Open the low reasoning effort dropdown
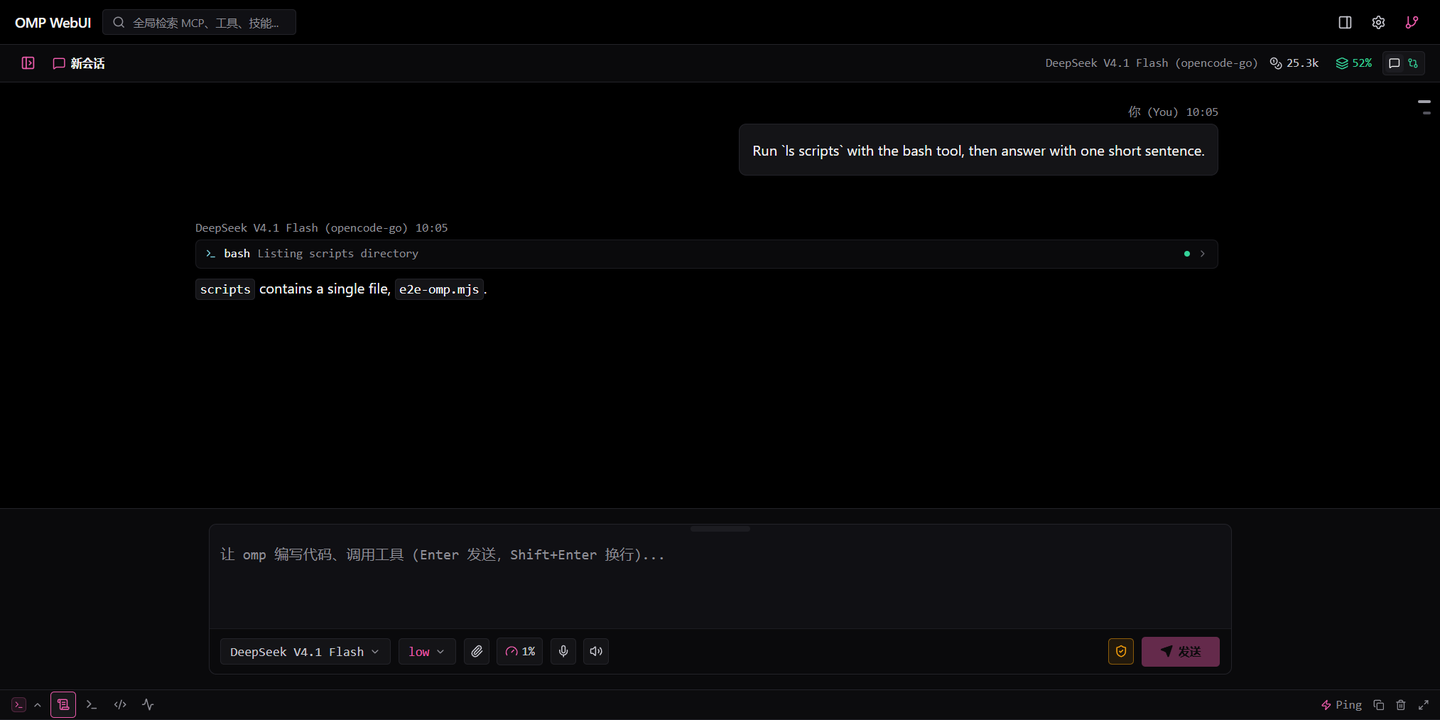The width and height of the screenshot is (1440, 720). click(x=427, y=652)
